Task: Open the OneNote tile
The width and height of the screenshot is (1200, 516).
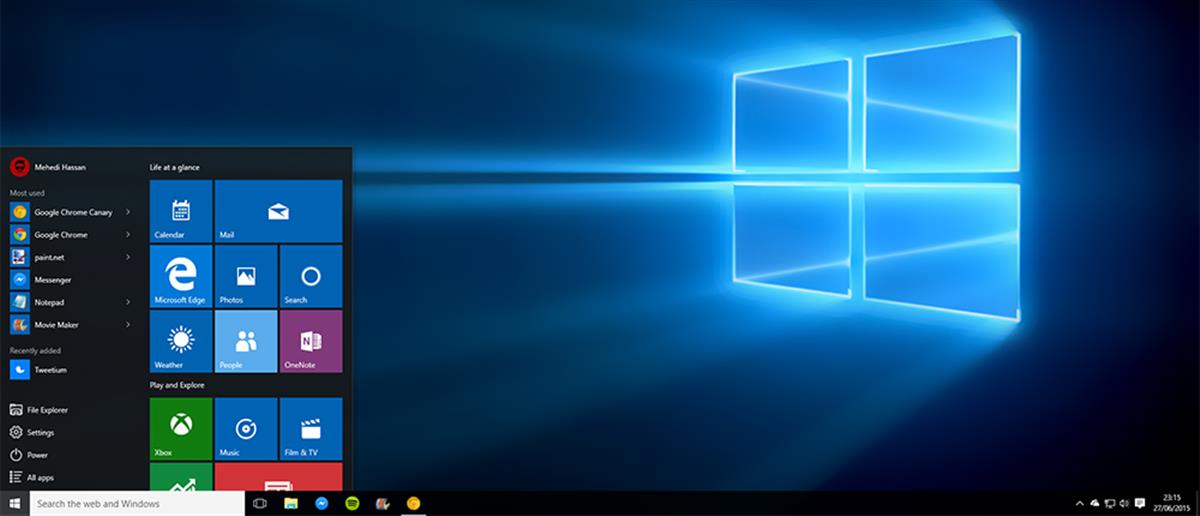Action: tap(310, 341)
